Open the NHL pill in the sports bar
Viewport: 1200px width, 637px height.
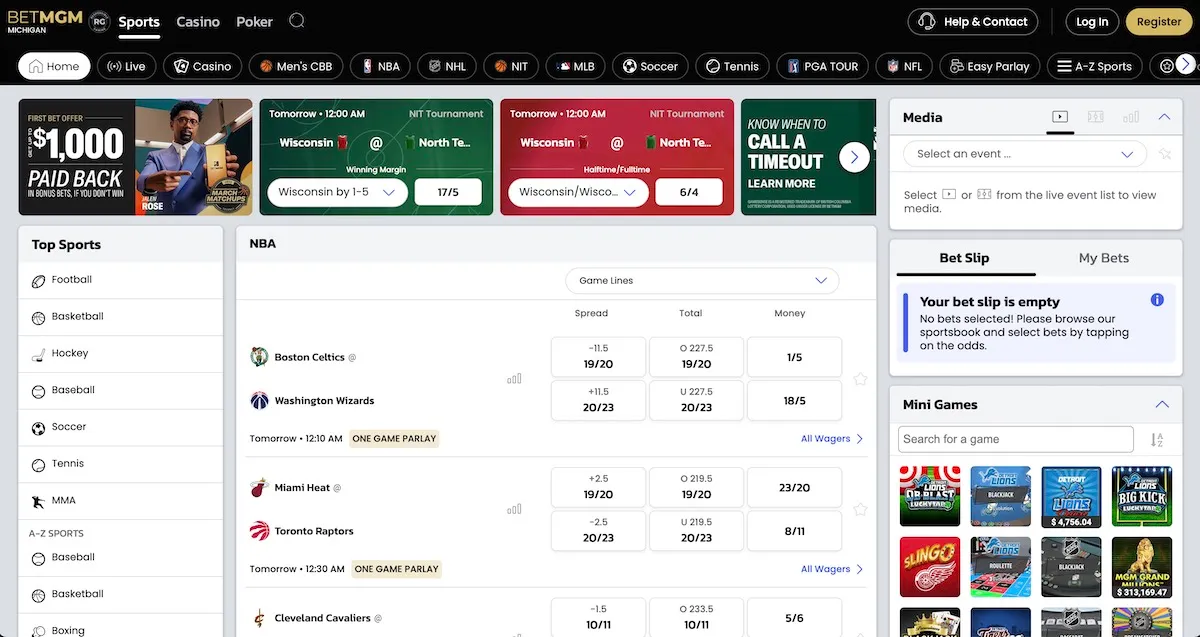[446, 66]
